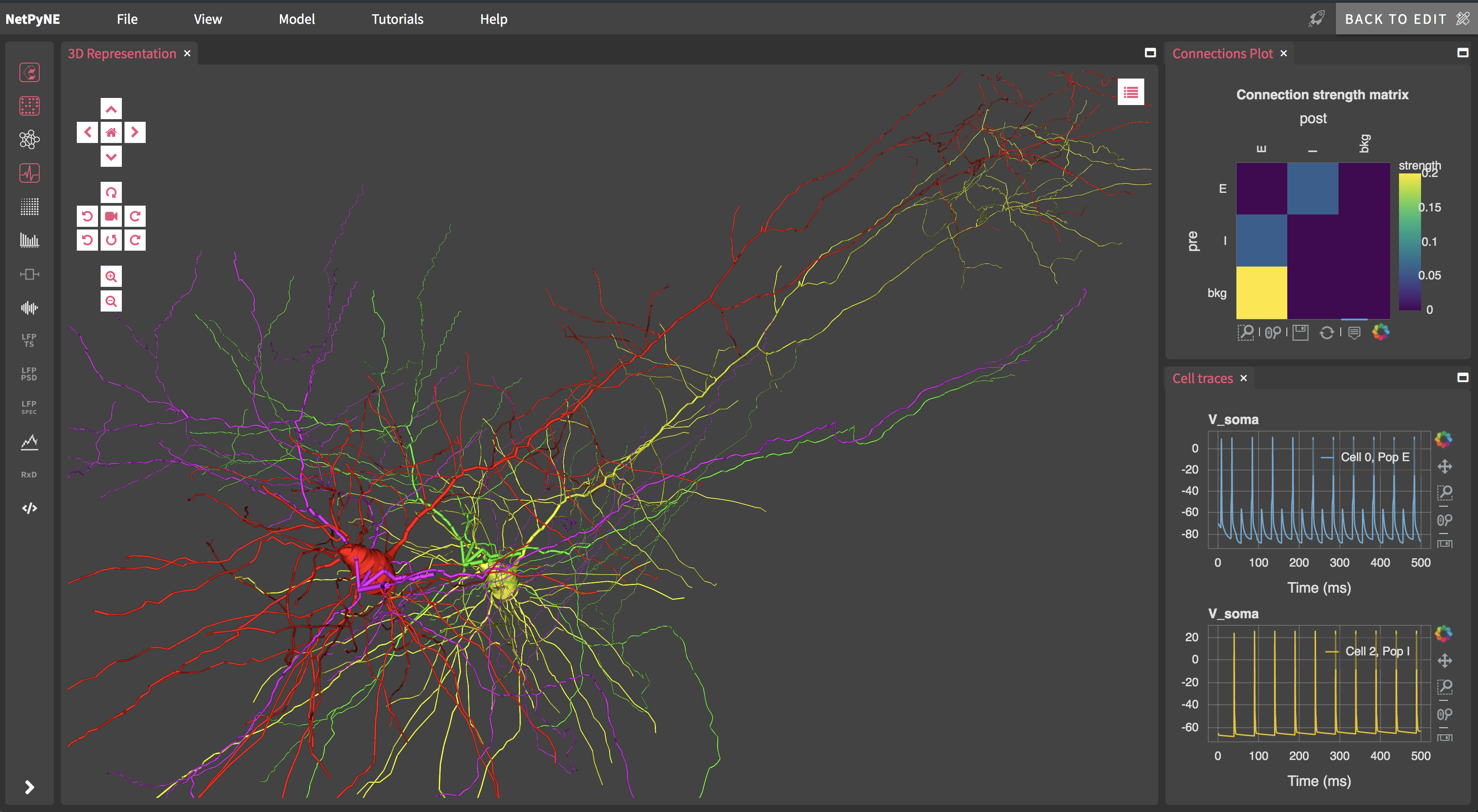Viewport: 1478px width, 812px height.
Task: Open the raster plot icon in sidebar
Action: (29, 207)
